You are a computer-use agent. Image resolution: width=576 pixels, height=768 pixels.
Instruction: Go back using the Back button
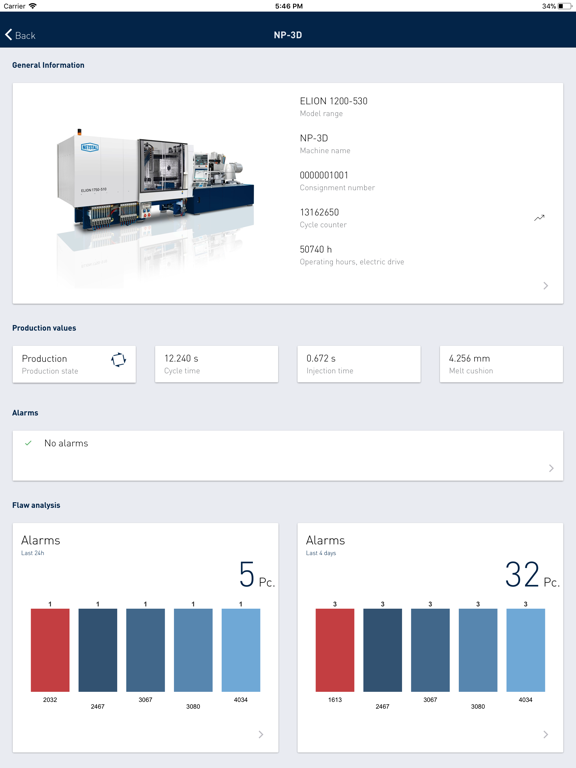pyautogui.click(x=20, y=35)
